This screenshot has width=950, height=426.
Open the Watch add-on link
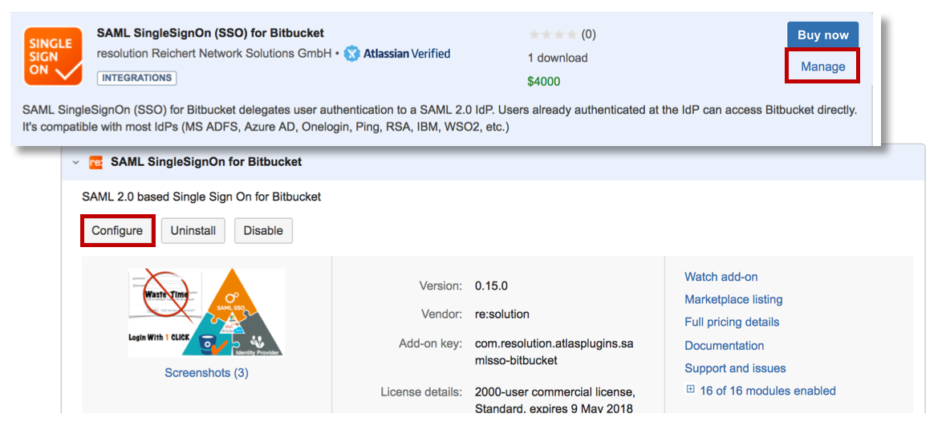[721, 277]
